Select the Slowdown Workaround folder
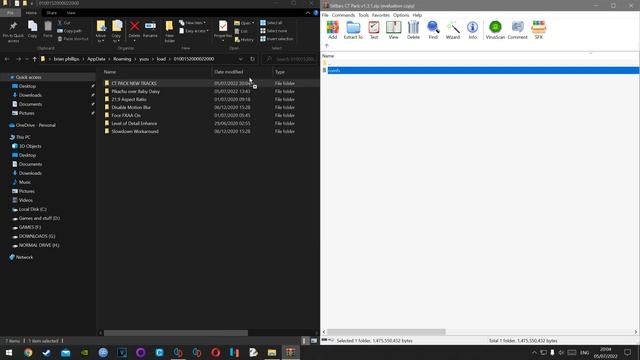 click(x=135, y=131)
